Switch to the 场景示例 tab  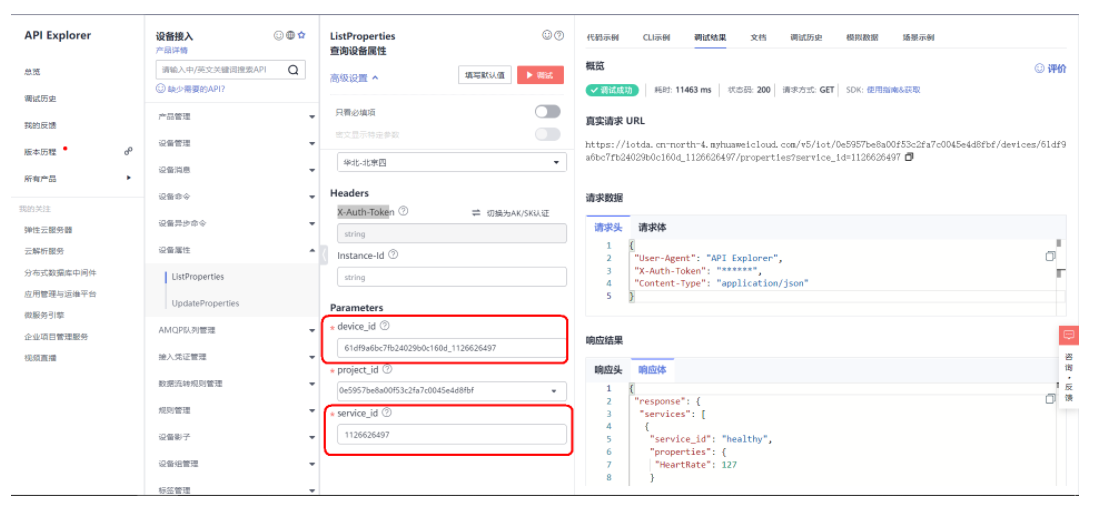[x=918, y=37]
